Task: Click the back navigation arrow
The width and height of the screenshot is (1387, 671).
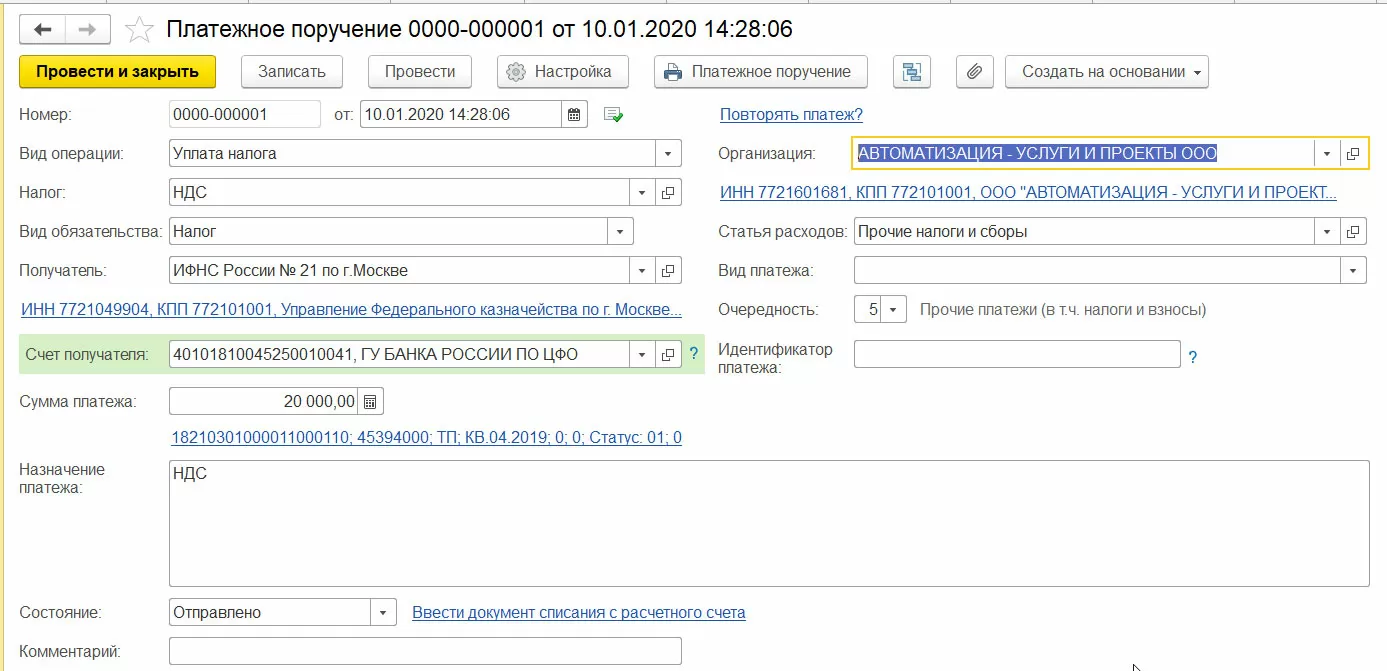Action: pyautogui.click(x=43, y=30)
